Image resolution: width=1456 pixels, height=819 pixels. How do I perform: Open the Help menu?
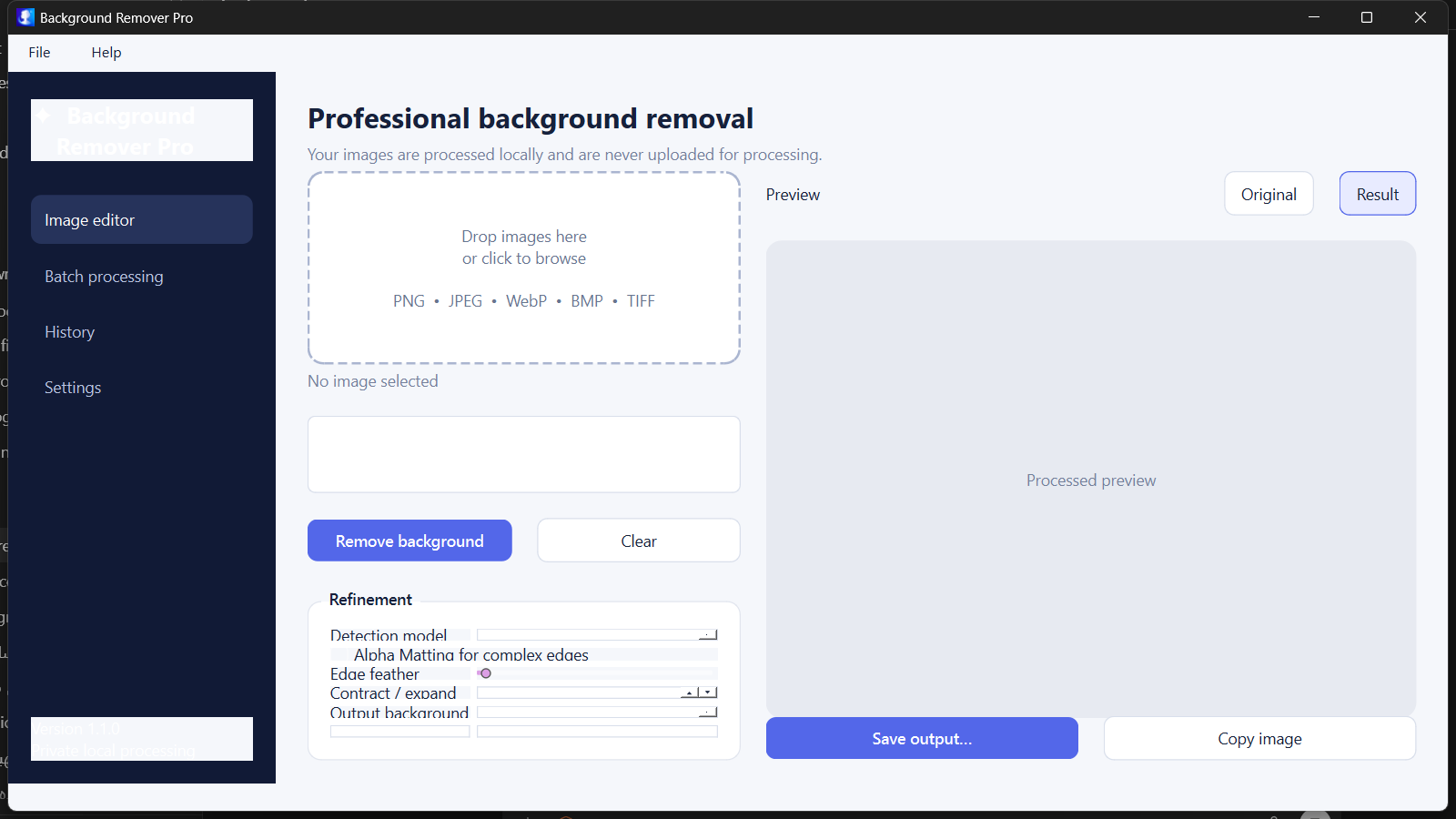point(106,52)
